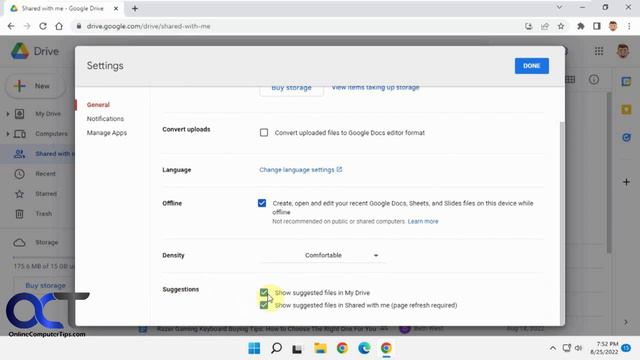Screen dimensions: 640x360
Task: Open Task View from taskbar
Action: pyautogui.click(x=297, y=348)
